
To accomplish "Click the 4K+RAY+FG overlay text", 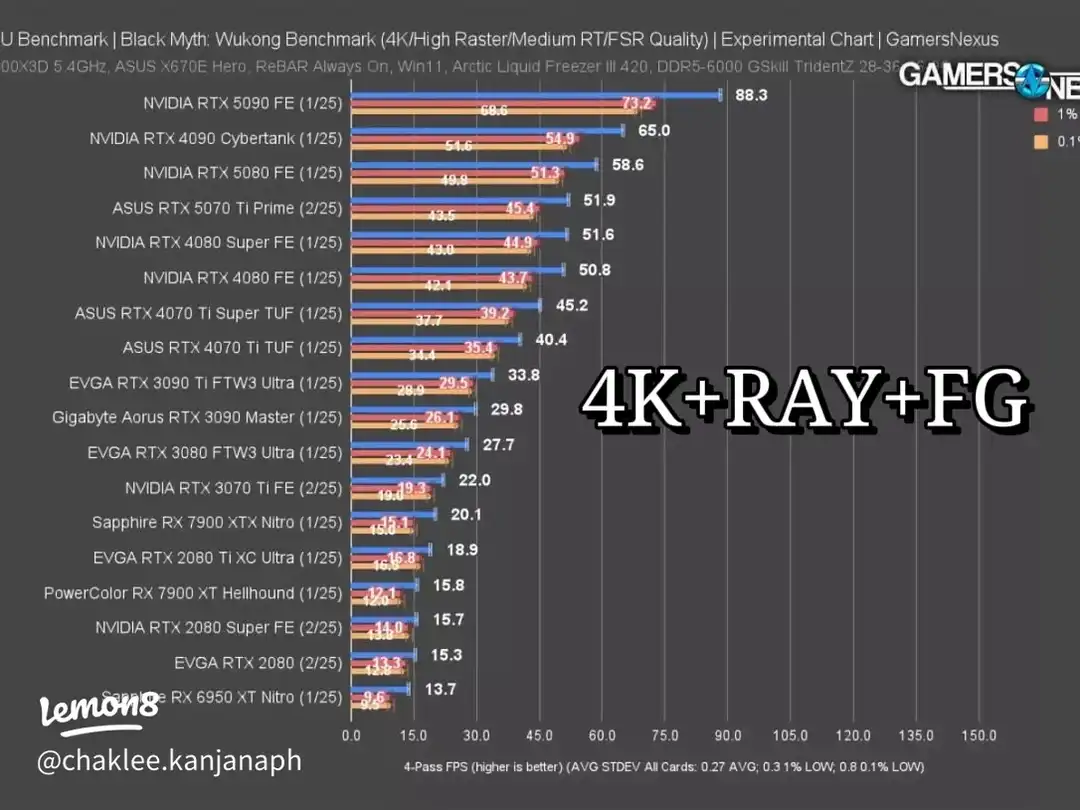I will [805, 399].
